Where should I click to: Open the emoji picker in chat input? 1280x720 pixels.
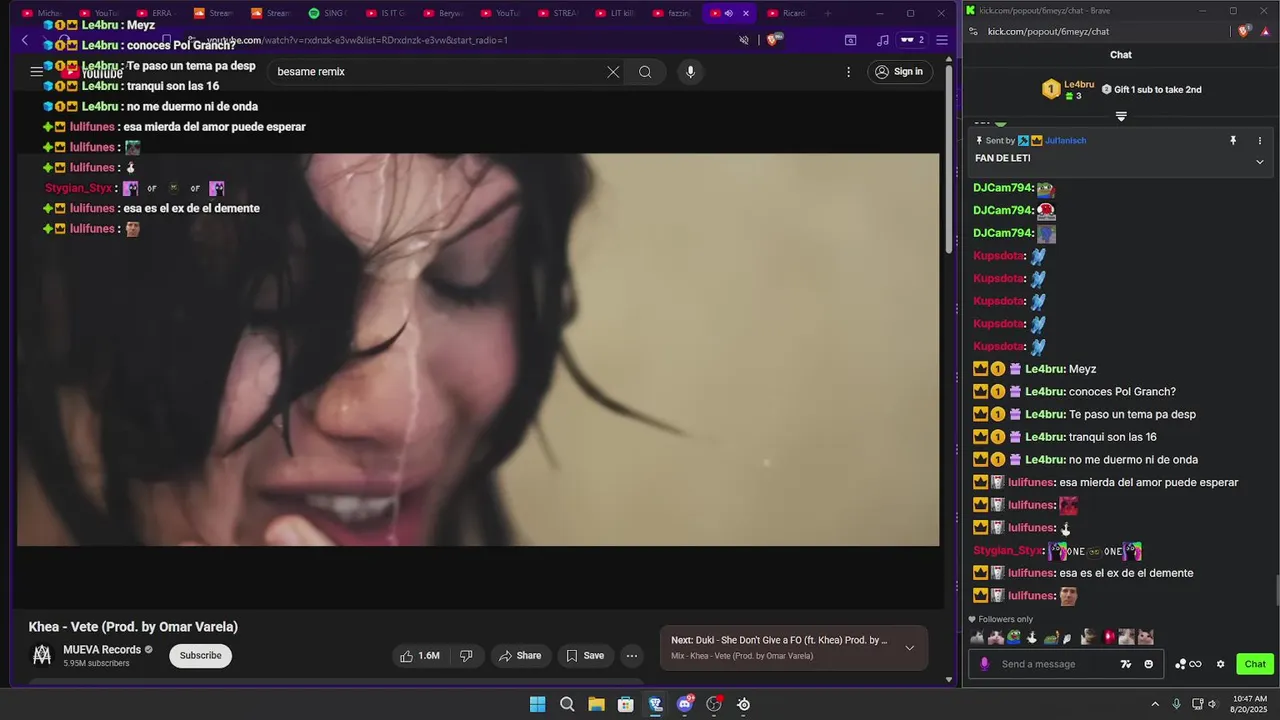click(1148, 664)
